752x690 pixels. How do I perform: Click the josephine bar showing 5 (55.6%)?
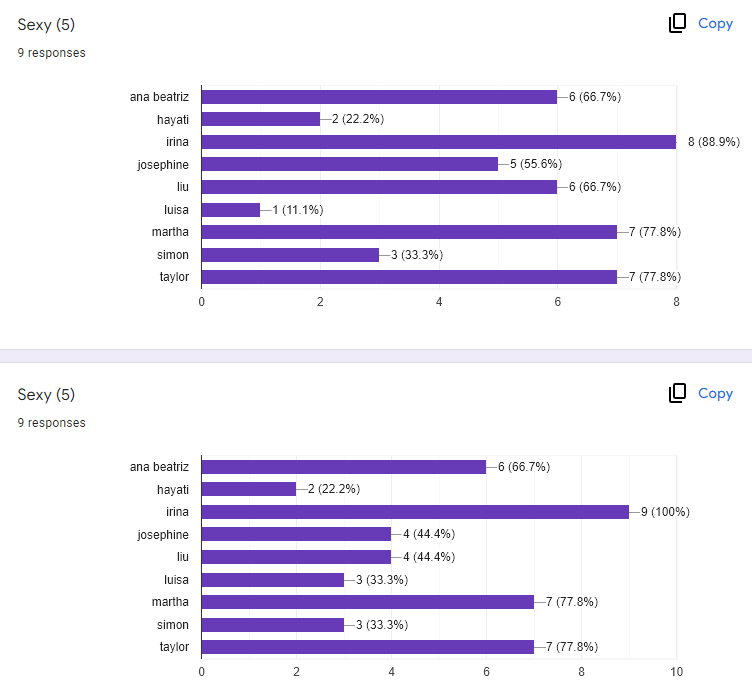pos(350,164)
